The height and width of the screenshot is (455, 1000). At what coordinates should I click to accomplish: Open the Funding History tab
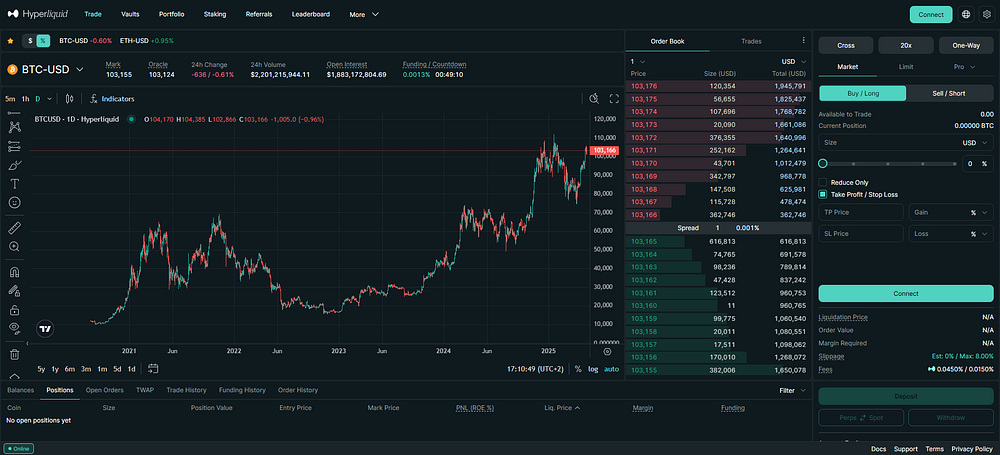[242, 390]
